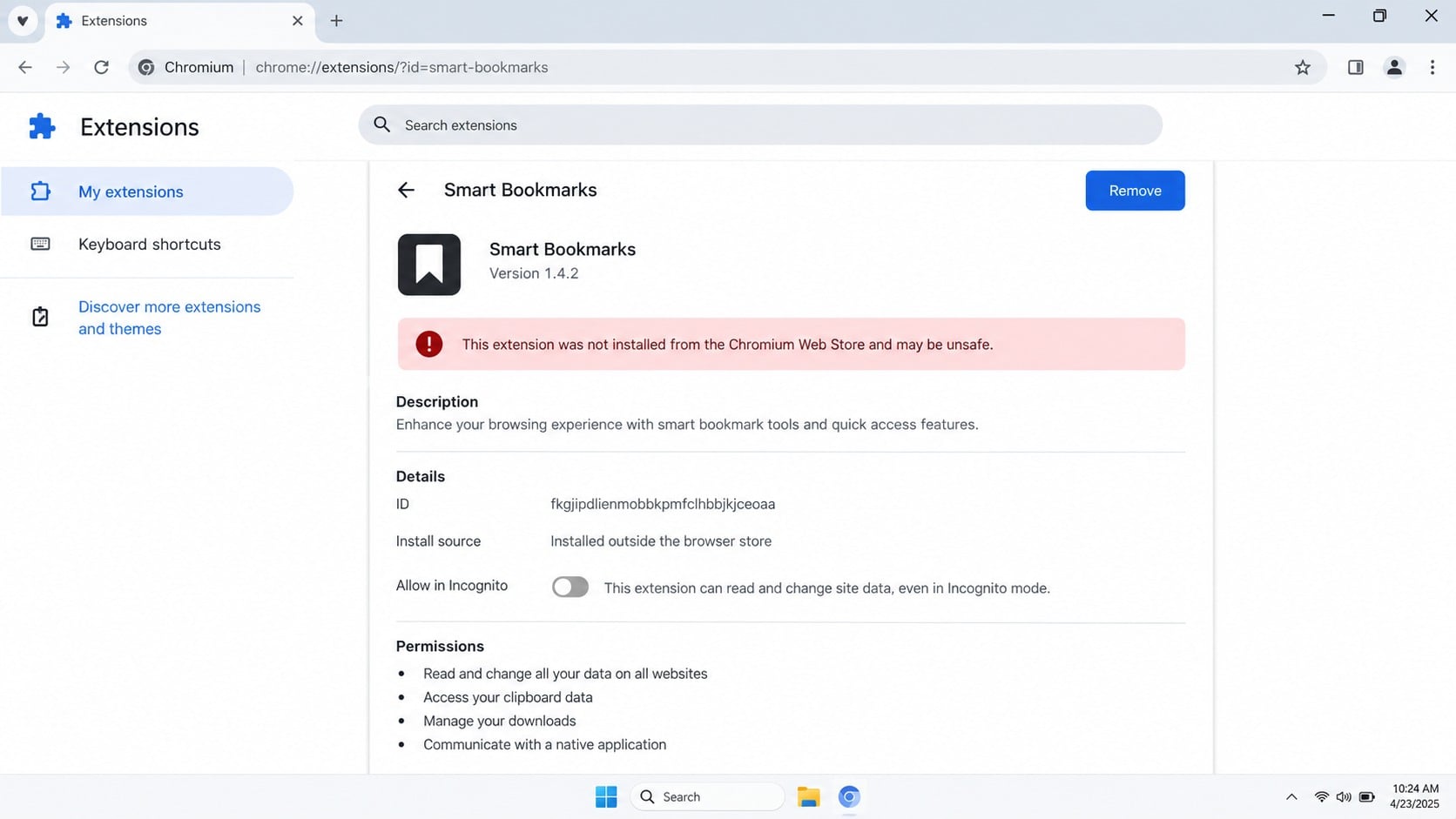This screenshot has width=1456, height=819.
Task: Open Wi-Fi network settings
Action: coord(1321,796)
